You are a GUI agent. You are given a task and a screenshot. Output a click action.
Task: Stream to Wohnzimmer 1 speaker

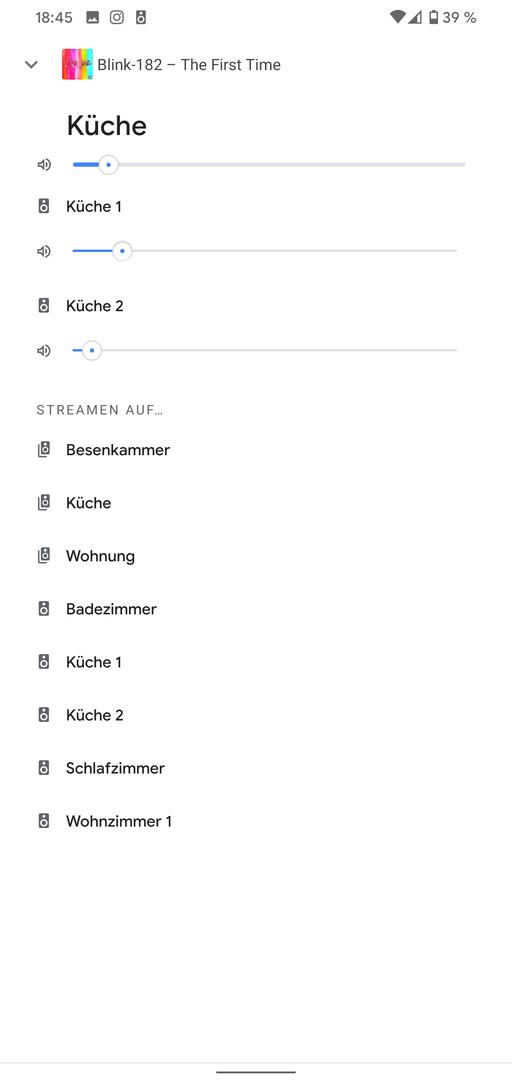click(x=256, y=821)
